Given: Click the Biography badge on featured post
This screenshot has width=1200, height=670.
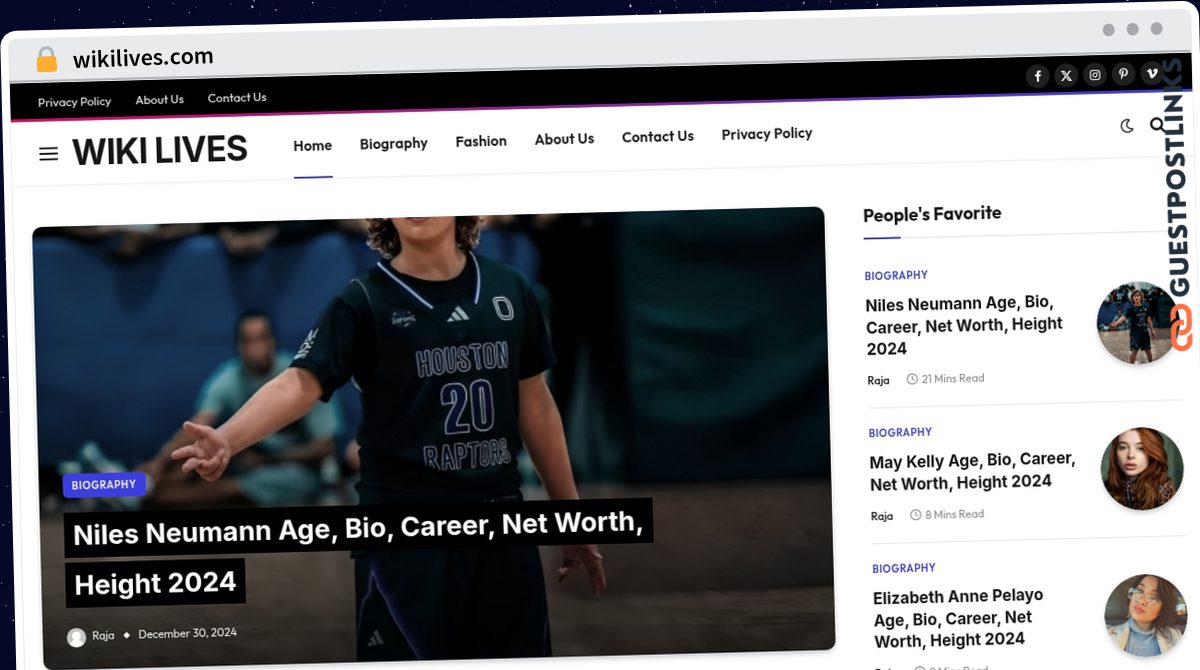Looking at the screenshot, I should [x=104, y=485].
